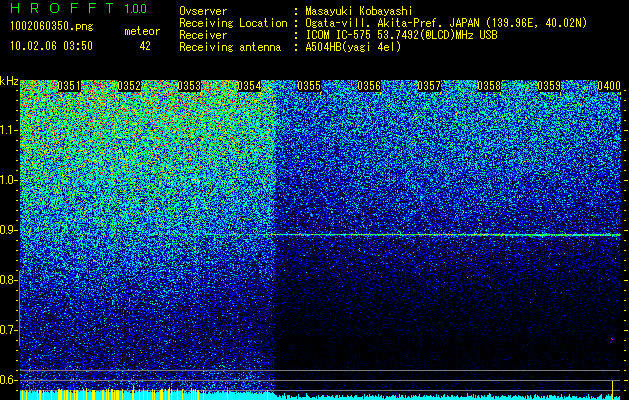Image resolution: width=629 pixels, height=400 pixels.
Task: Click the 1.1 kHz frequency axis label
Action: tap(9, 130)
